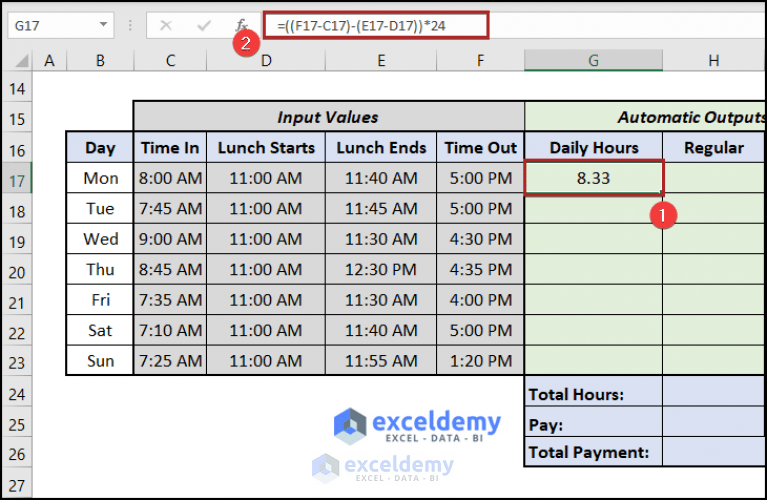The width and height of the screenshot is (767, 500).
Task: Click the Day header cell
Action: click(x=100, y=148)
